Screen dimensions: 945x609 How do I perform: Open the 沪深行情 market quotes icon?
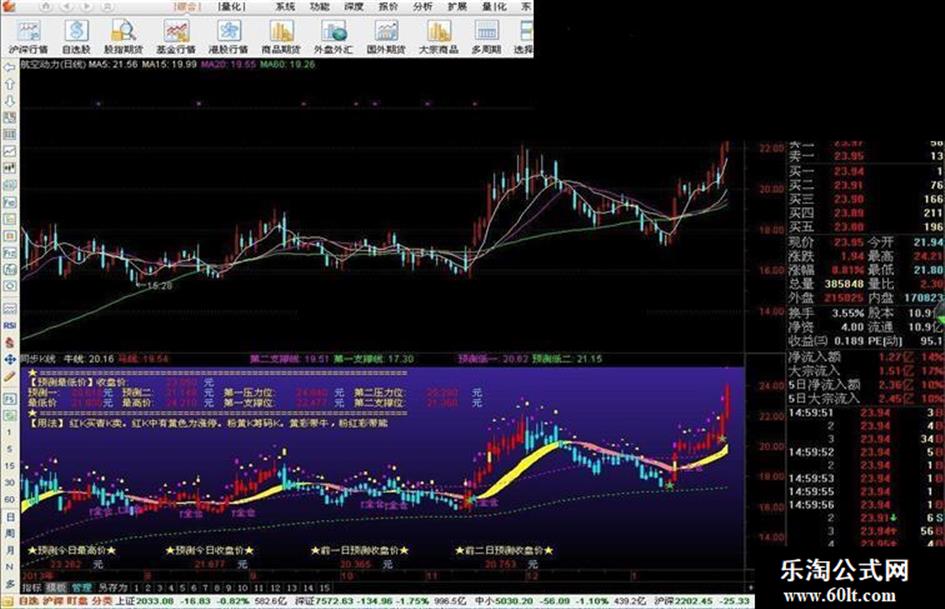(26, 36)
